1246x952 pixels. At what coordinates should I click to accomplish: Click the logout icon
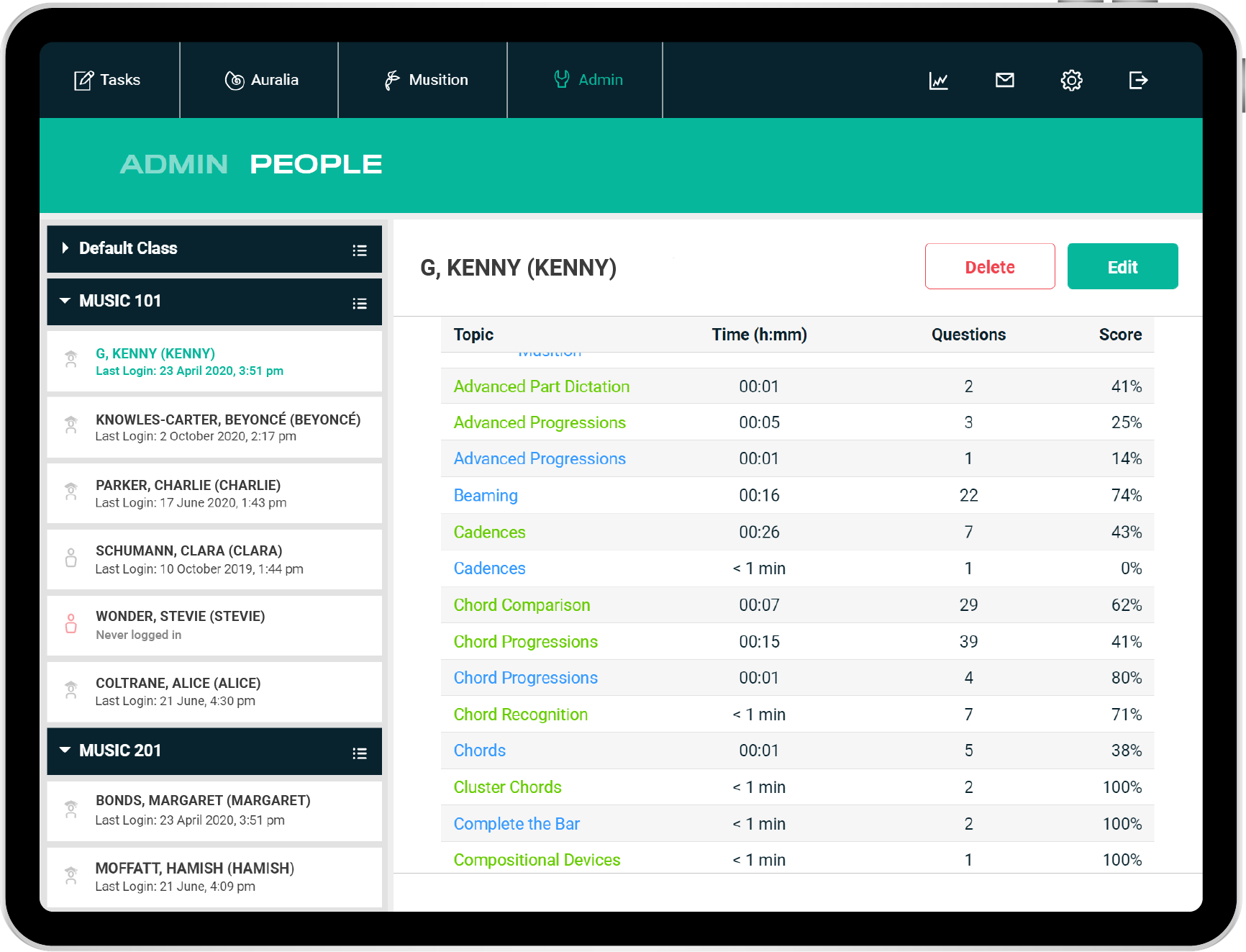pyautogui.click(x=1138, y=81)
